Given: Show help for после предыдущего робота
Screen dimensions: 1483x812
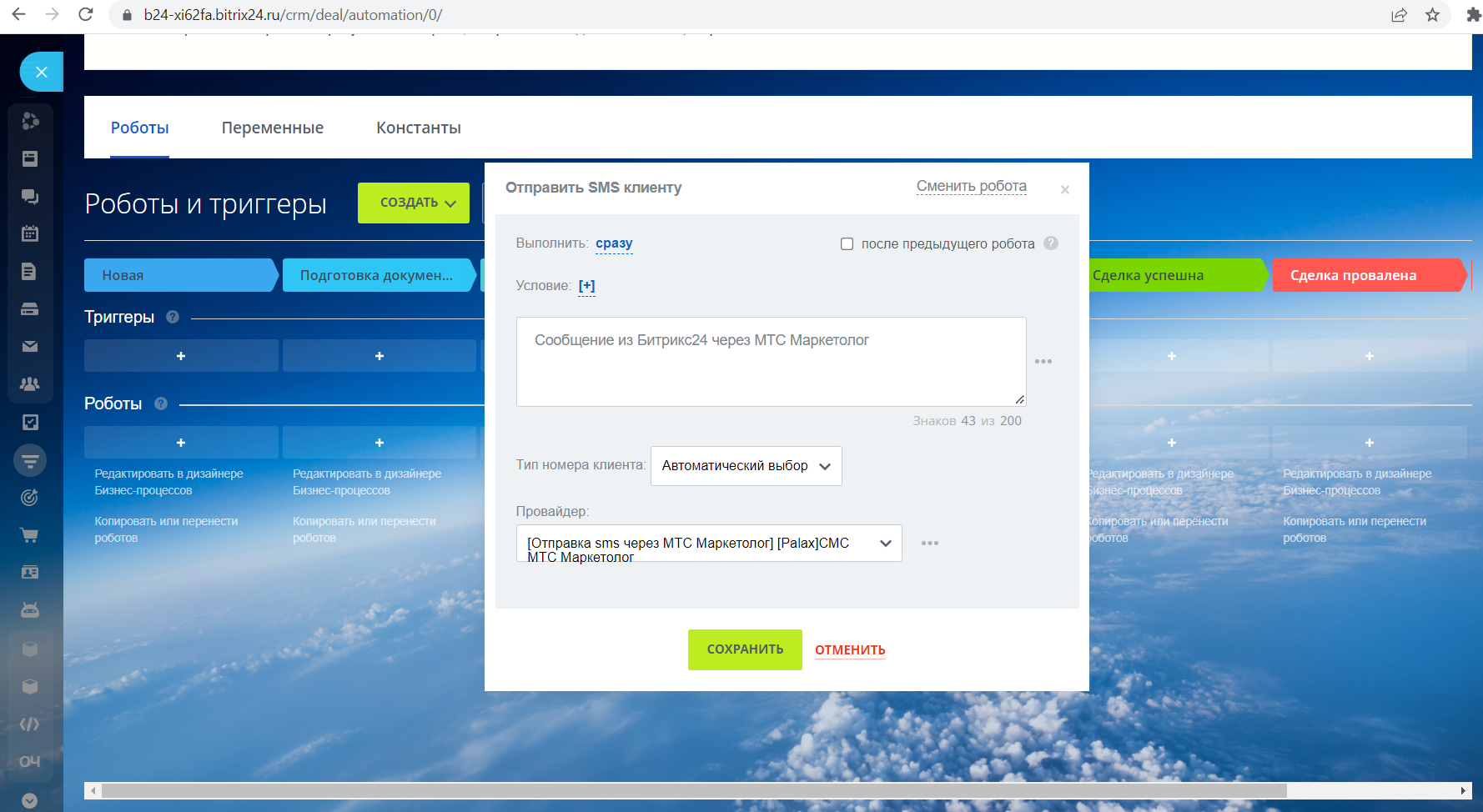Looking at the screenshot, I should pos(1051,243).
